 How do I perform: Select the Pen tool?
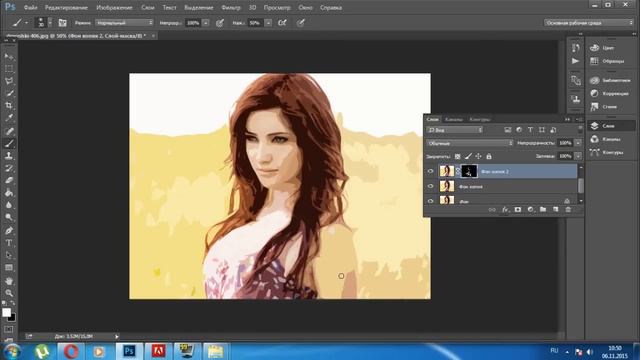(9, 231)
